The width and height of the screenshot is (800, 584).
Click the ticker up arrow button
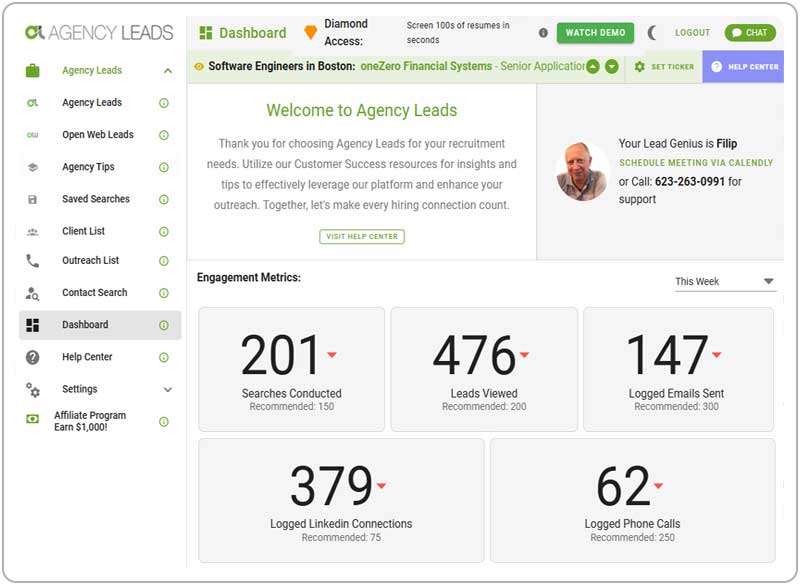(593, 67)
